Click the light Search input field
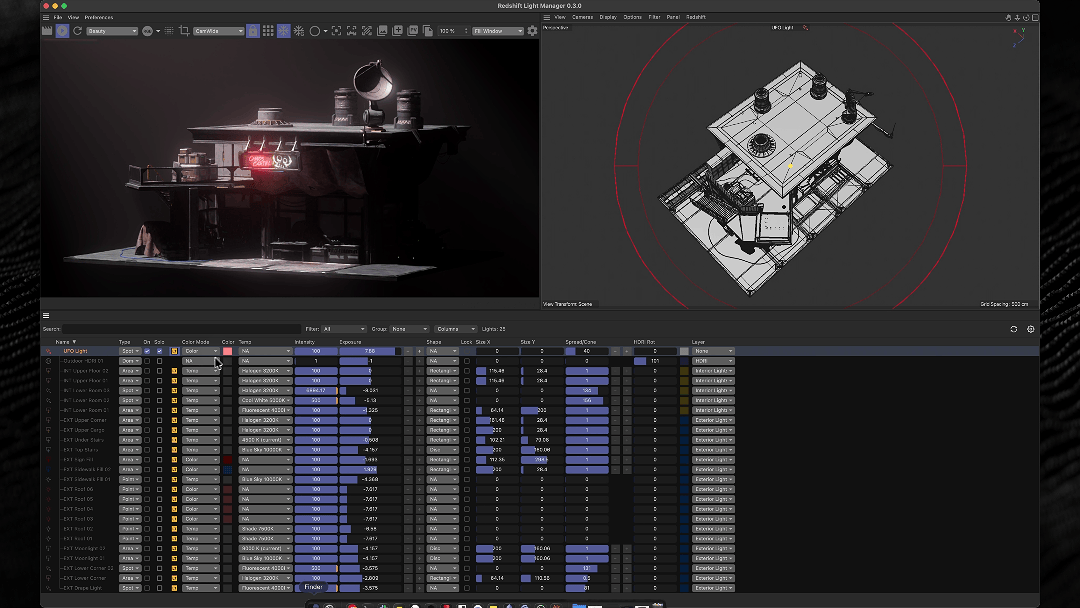1080x608 pixels. 181,329
